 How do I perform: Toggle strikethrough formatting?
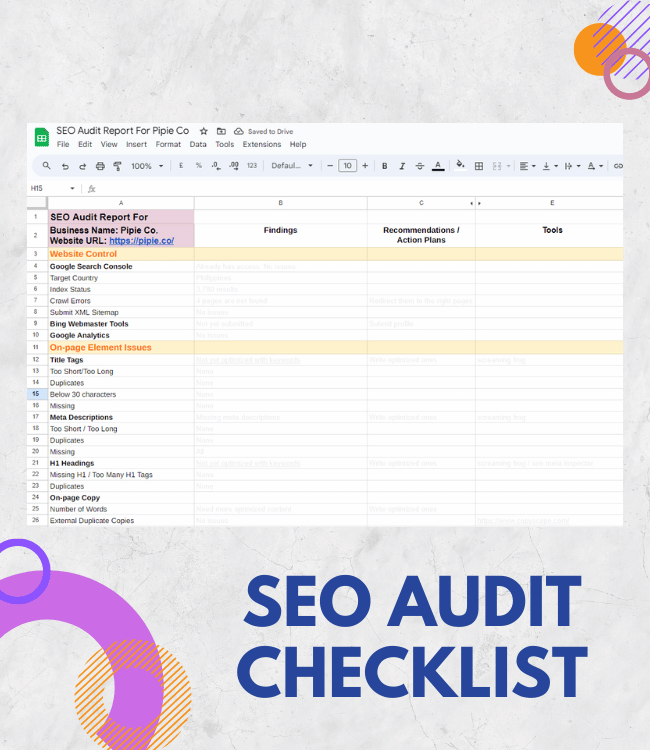(419, 166)
